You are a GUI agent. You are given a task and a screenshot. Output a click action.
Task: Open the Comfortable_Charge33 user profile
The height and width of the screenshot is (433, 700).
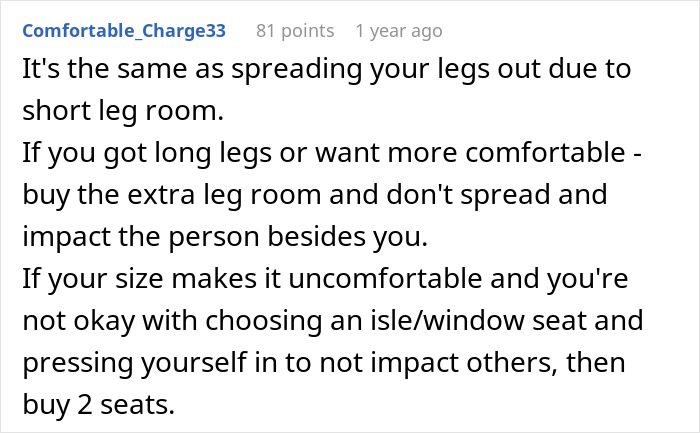tap(124, 31)
